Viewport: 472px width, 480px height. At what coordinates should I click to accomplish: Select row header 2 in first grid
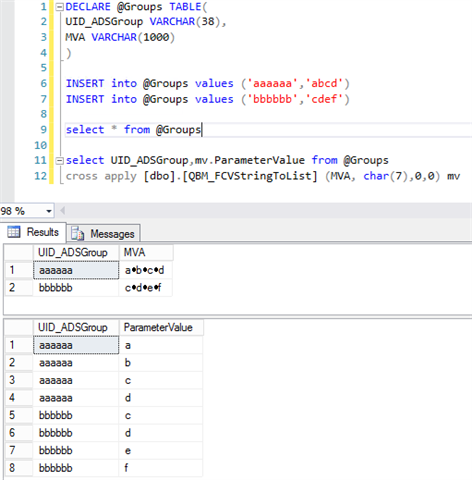(x=19, y=288)
